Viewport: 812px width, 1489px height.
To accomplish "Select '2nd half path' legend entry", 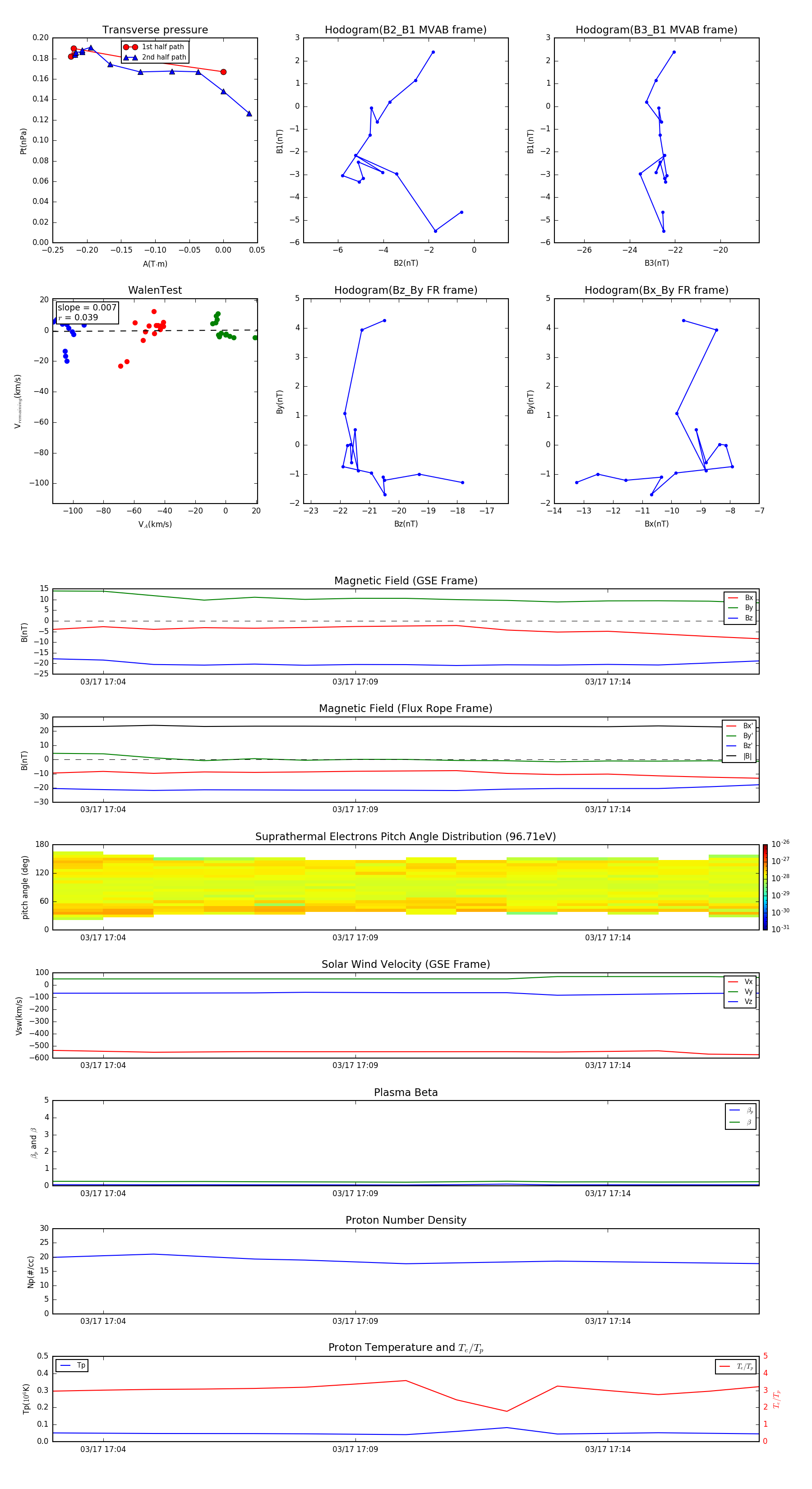I will pyautogui.click(x=154, y=57).
